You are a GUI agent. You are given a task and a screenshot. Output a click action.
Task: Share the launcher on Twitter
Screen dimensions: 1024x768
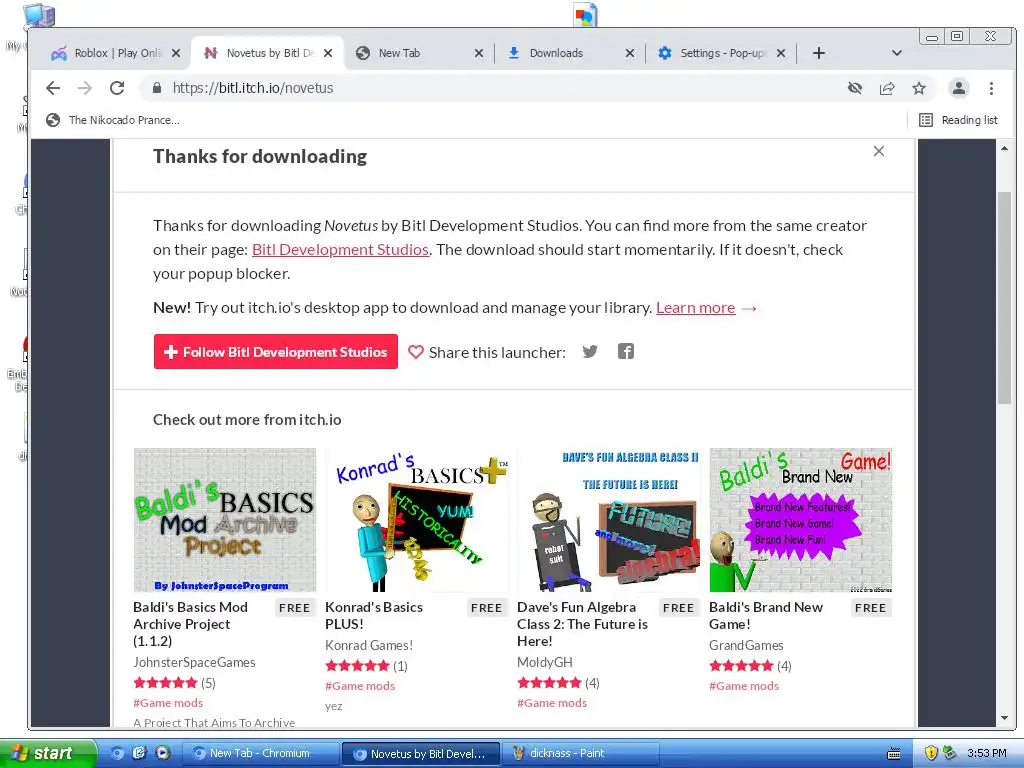point(590,352)
